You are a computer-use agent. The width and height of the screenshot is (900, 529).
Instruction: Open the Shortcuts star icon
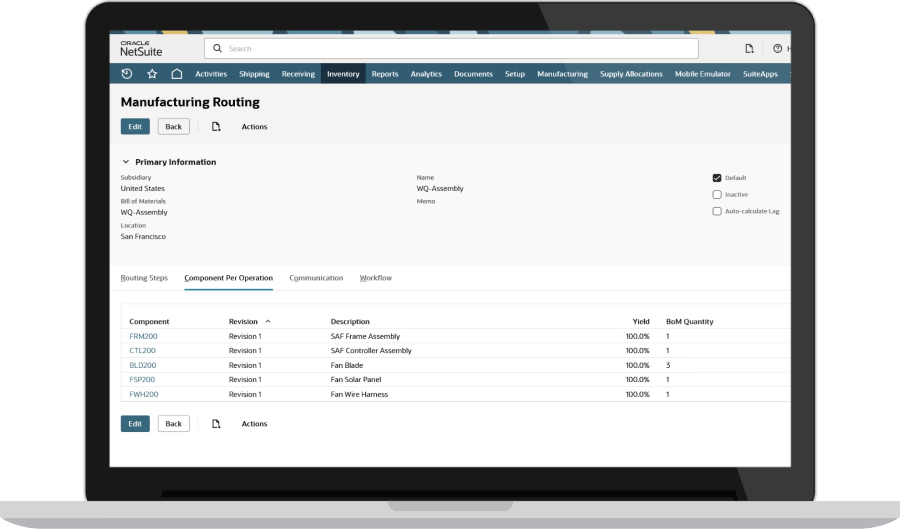click(152, 73)
